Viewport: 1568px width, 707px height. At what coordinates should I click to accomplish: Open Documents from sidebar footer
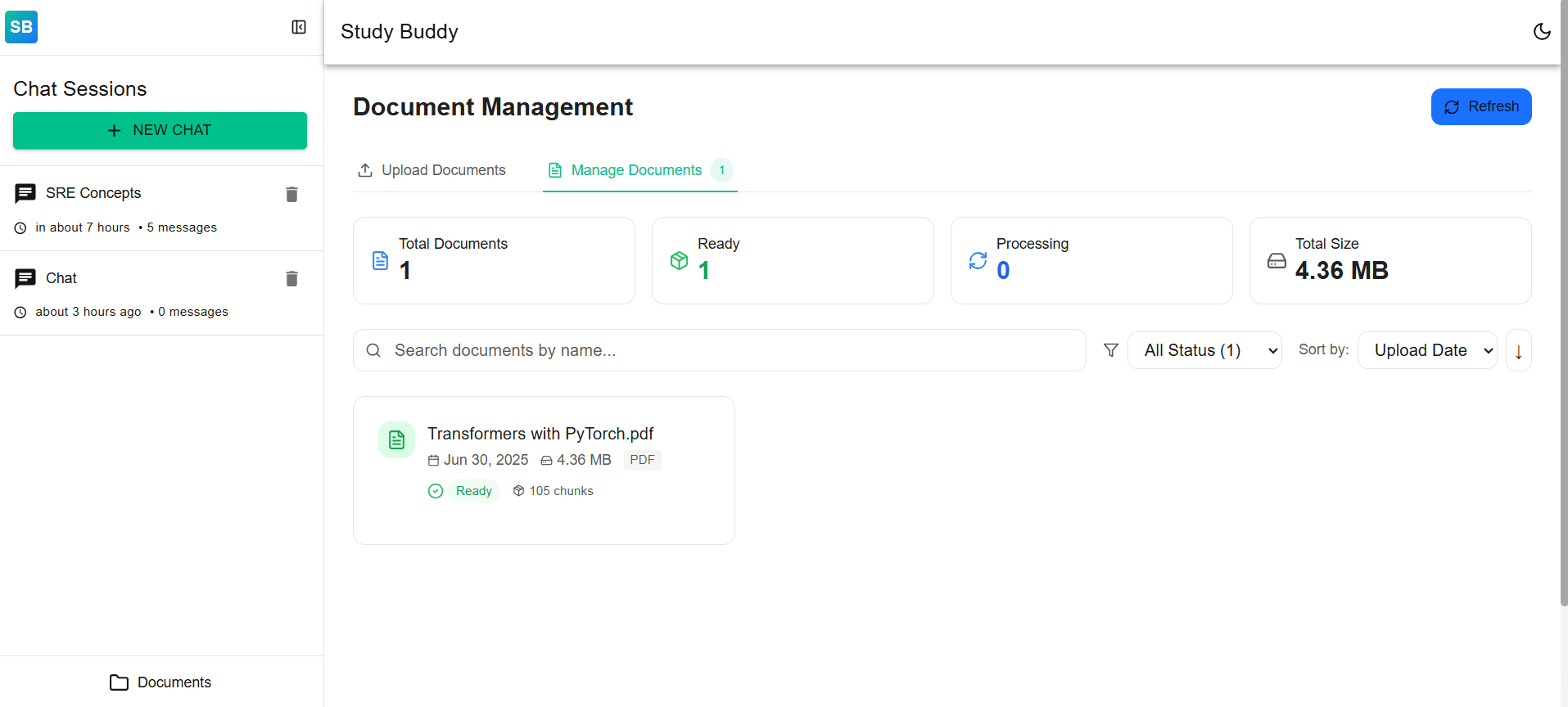(160, 682)
